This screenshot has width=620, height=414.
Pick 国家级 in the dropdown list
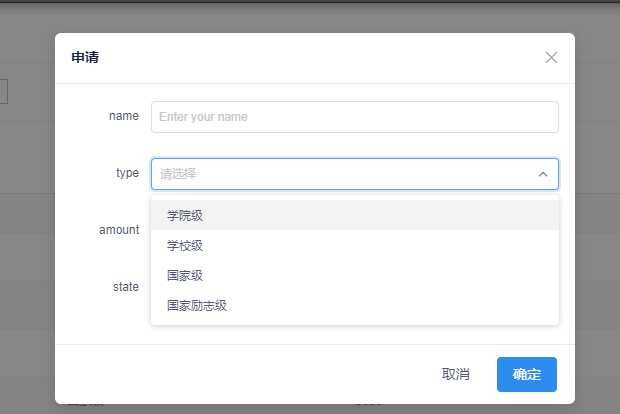(x=355, y=276)
